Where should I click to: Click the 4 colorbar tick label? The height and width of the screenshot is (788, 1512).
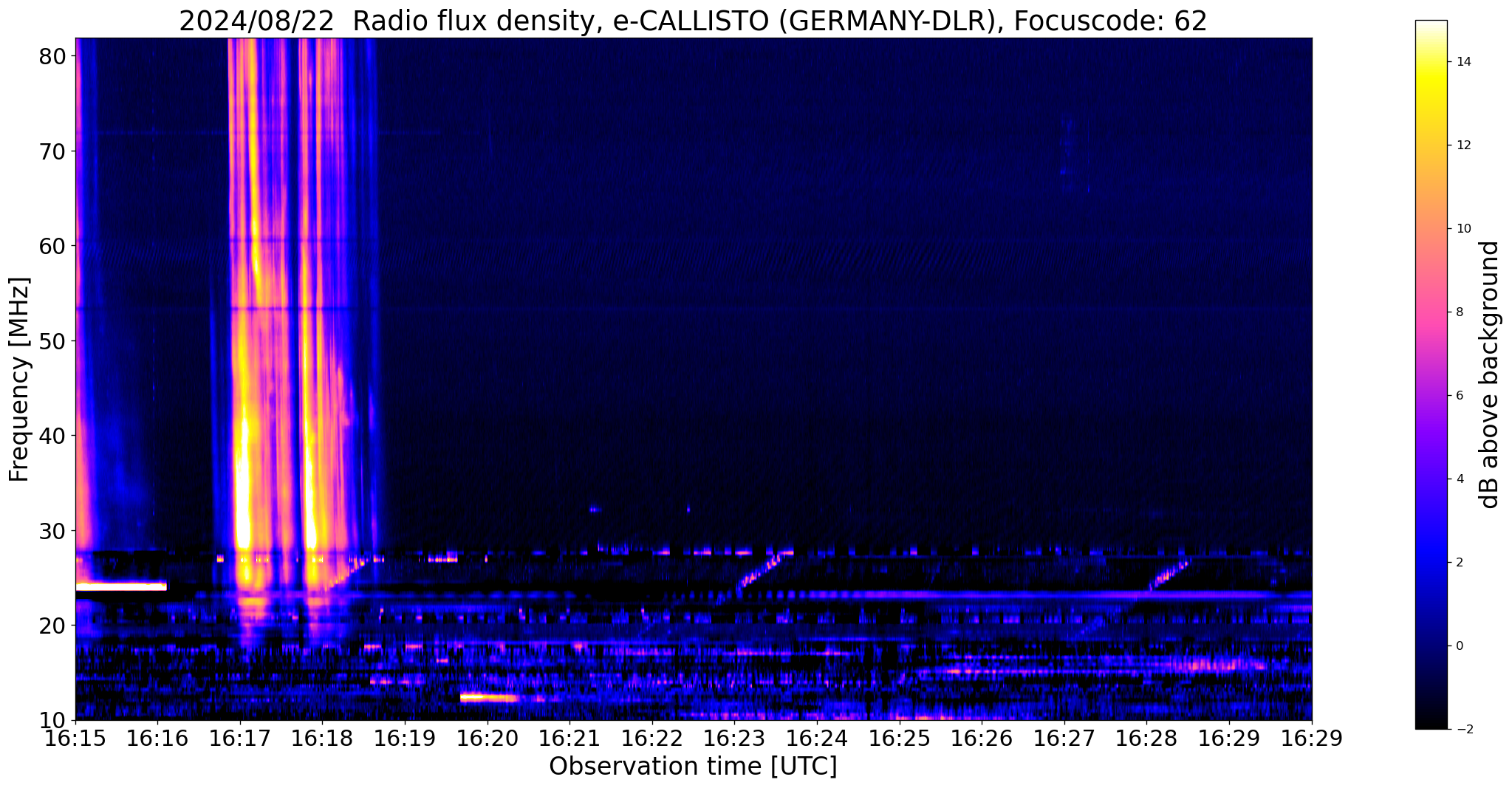pos(1458,479)
